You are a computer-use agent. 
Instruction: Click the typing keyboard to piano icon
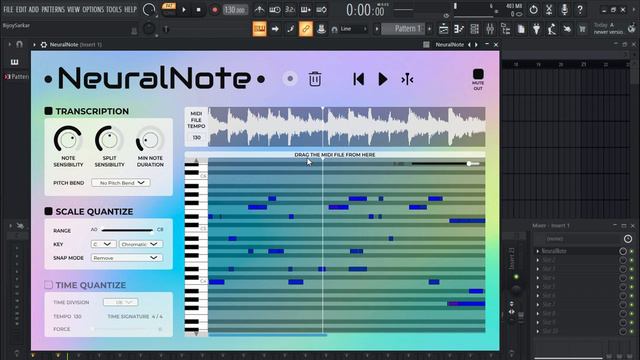pos(259,29)
